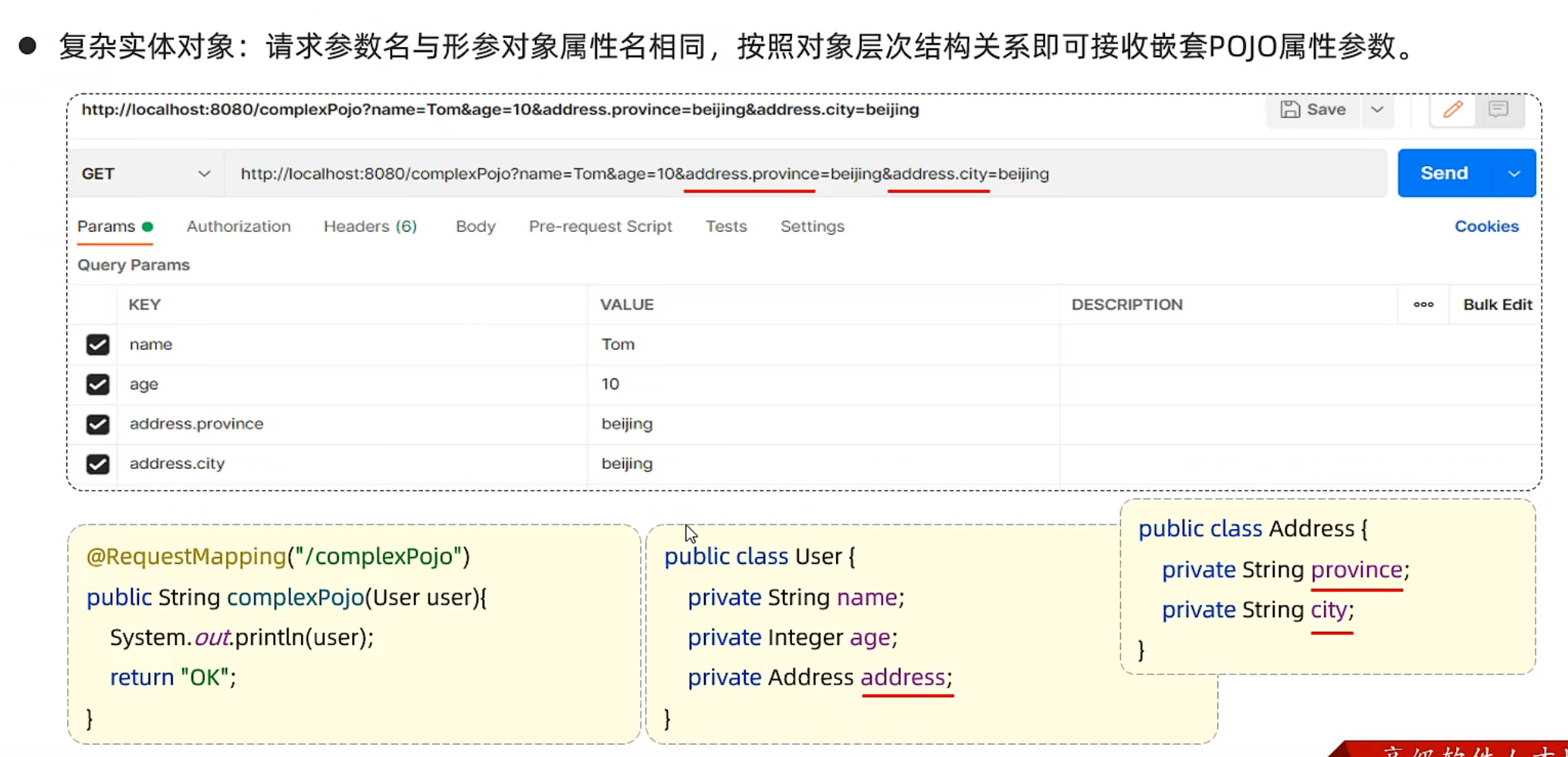Screen dimensions: 1568x757
Task: Click the 'age' key cell
Action: (352, 384)
